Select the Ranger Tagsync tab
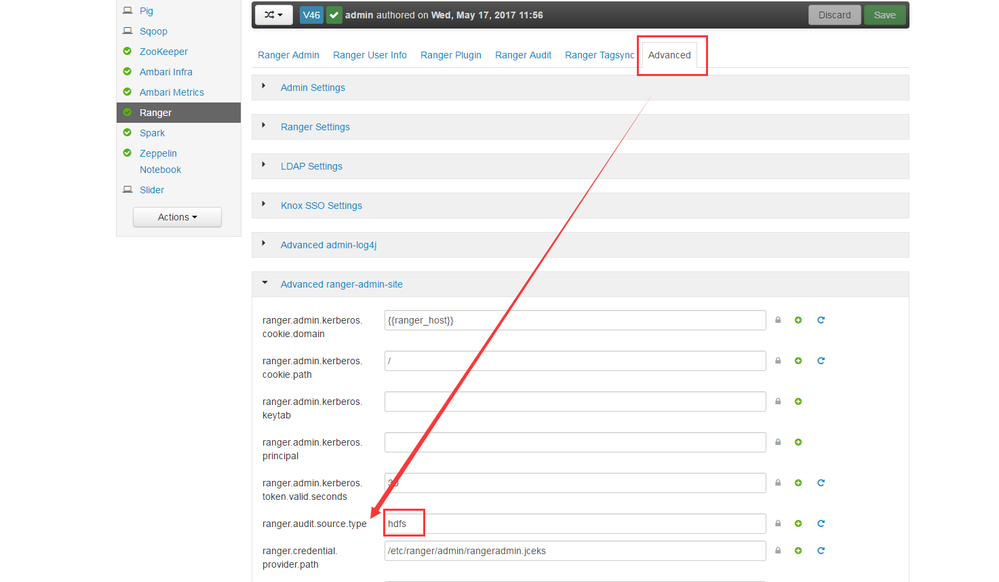This screenshot has width=999, height=582. [x=599, y=55]
